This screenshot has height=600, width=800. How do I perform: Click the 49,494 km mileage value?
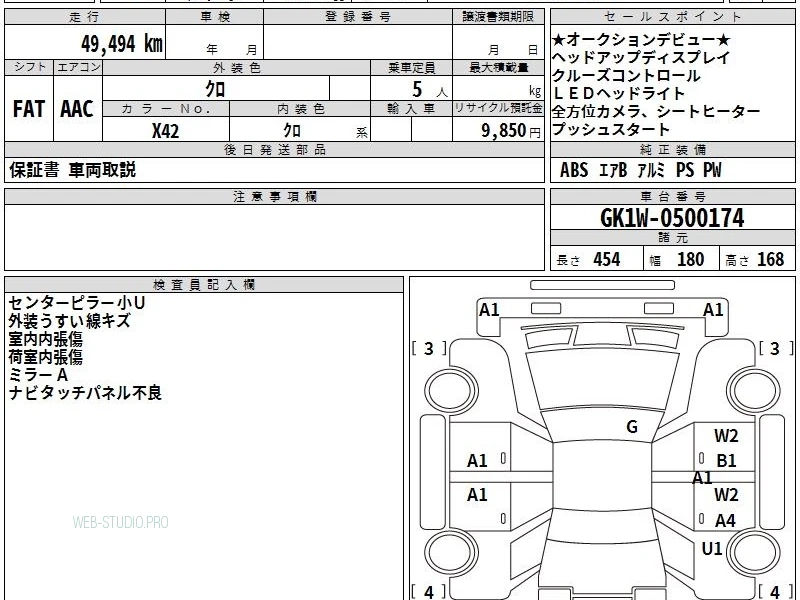tap(121, 43)
